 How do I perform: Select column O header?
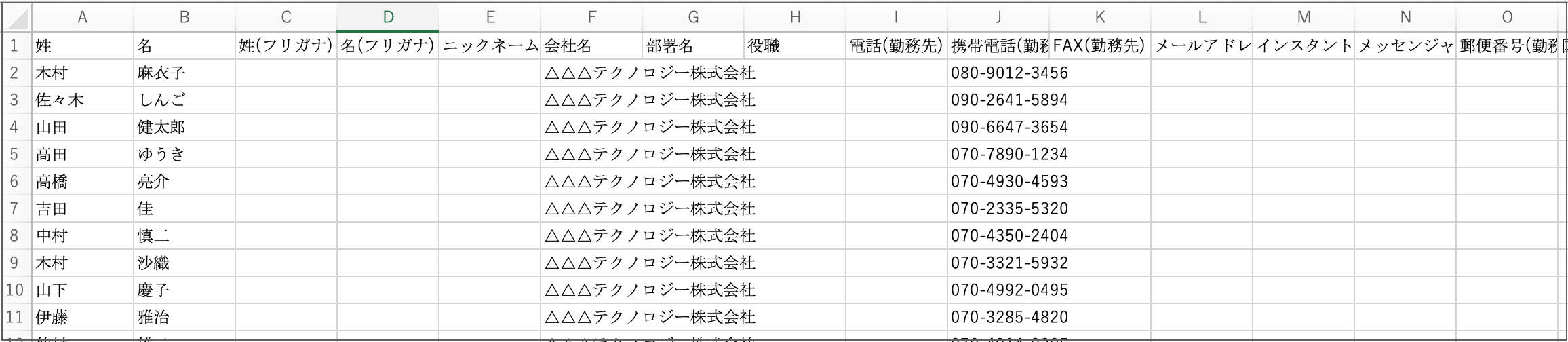1507,17
